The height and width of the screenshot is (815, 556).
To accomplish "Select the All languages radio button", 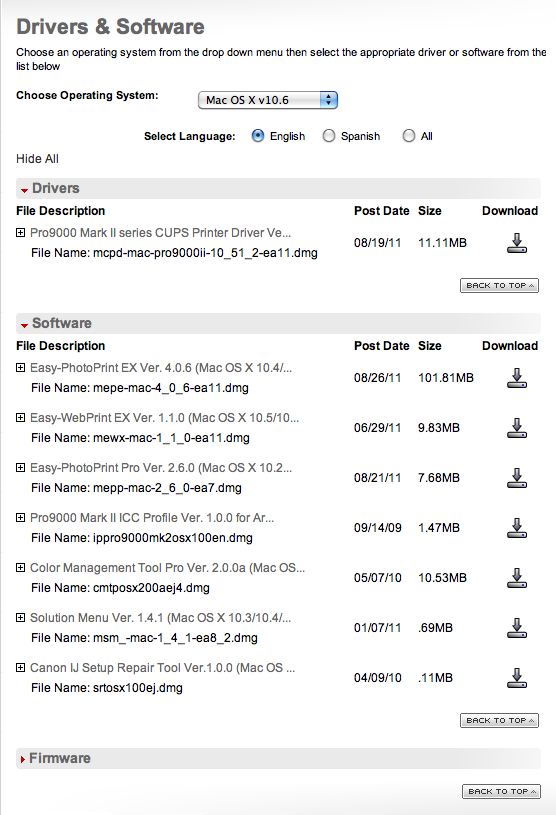I will click(409, 136).
